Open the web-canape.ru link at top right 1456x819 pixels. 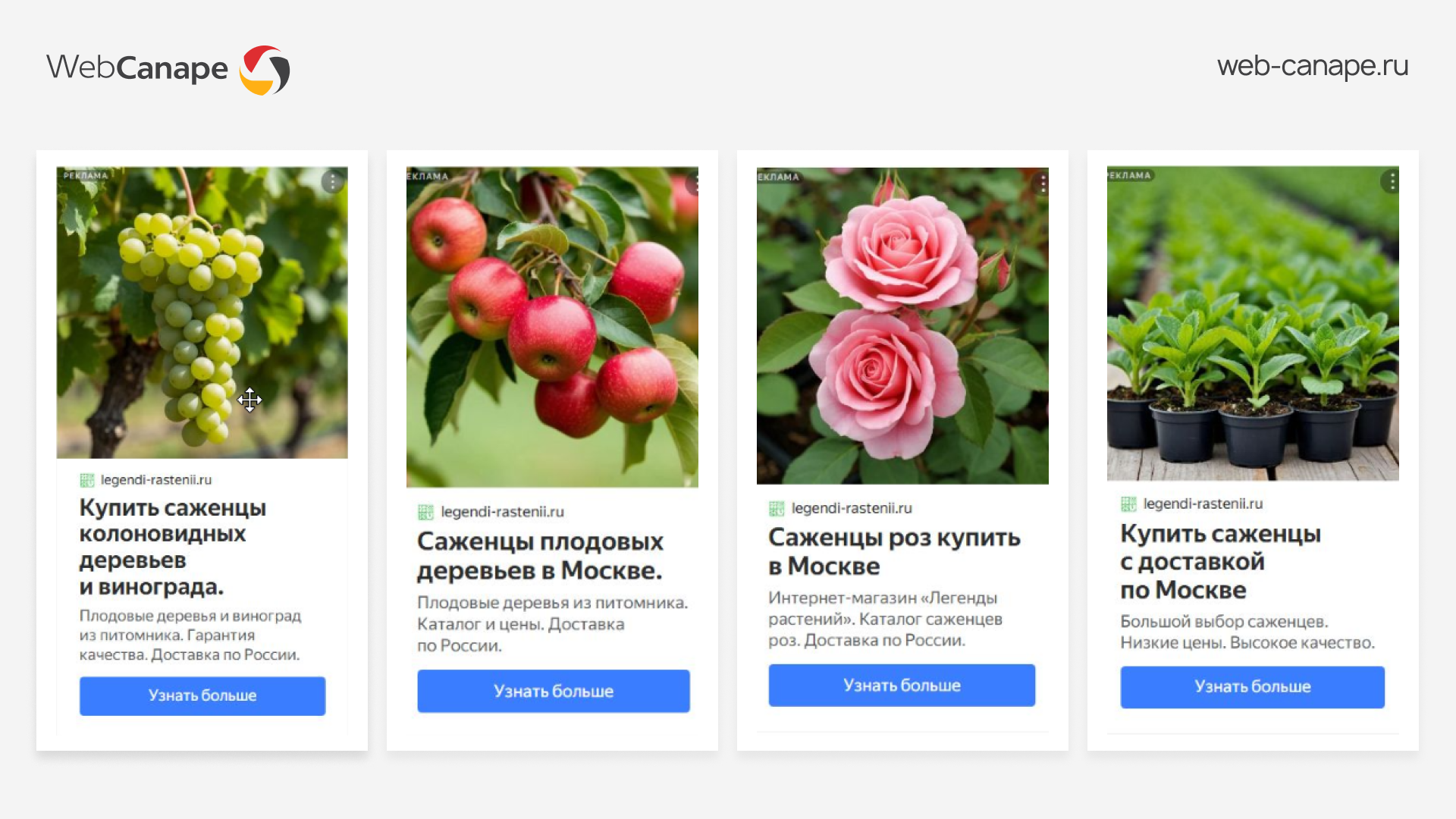pyautogui.click(x=1313, y=66)
